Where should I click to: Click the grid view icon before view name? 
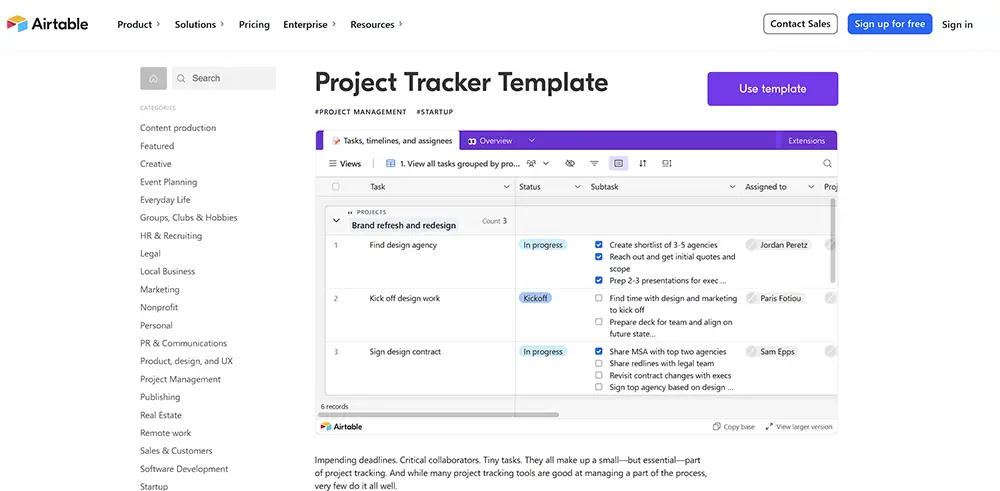click(391, 164)
